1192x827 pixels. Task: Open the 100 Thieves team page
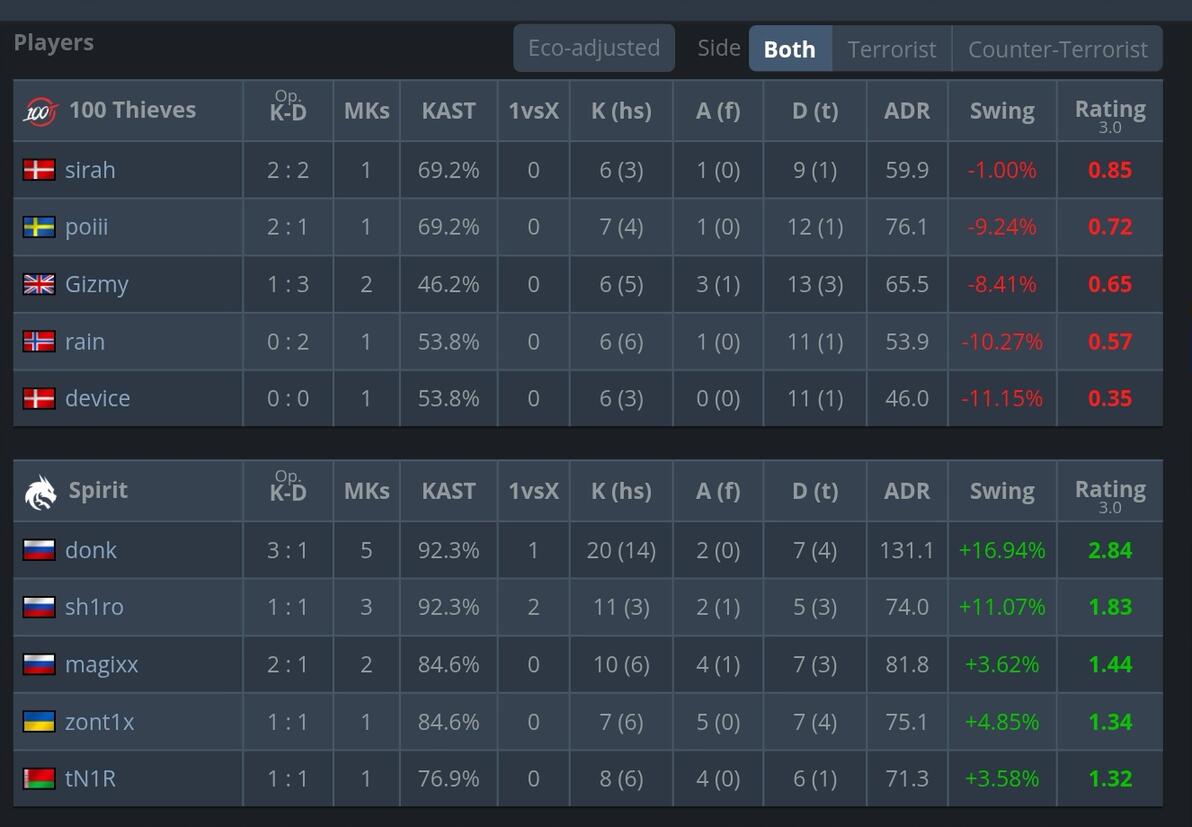(132, 110)
